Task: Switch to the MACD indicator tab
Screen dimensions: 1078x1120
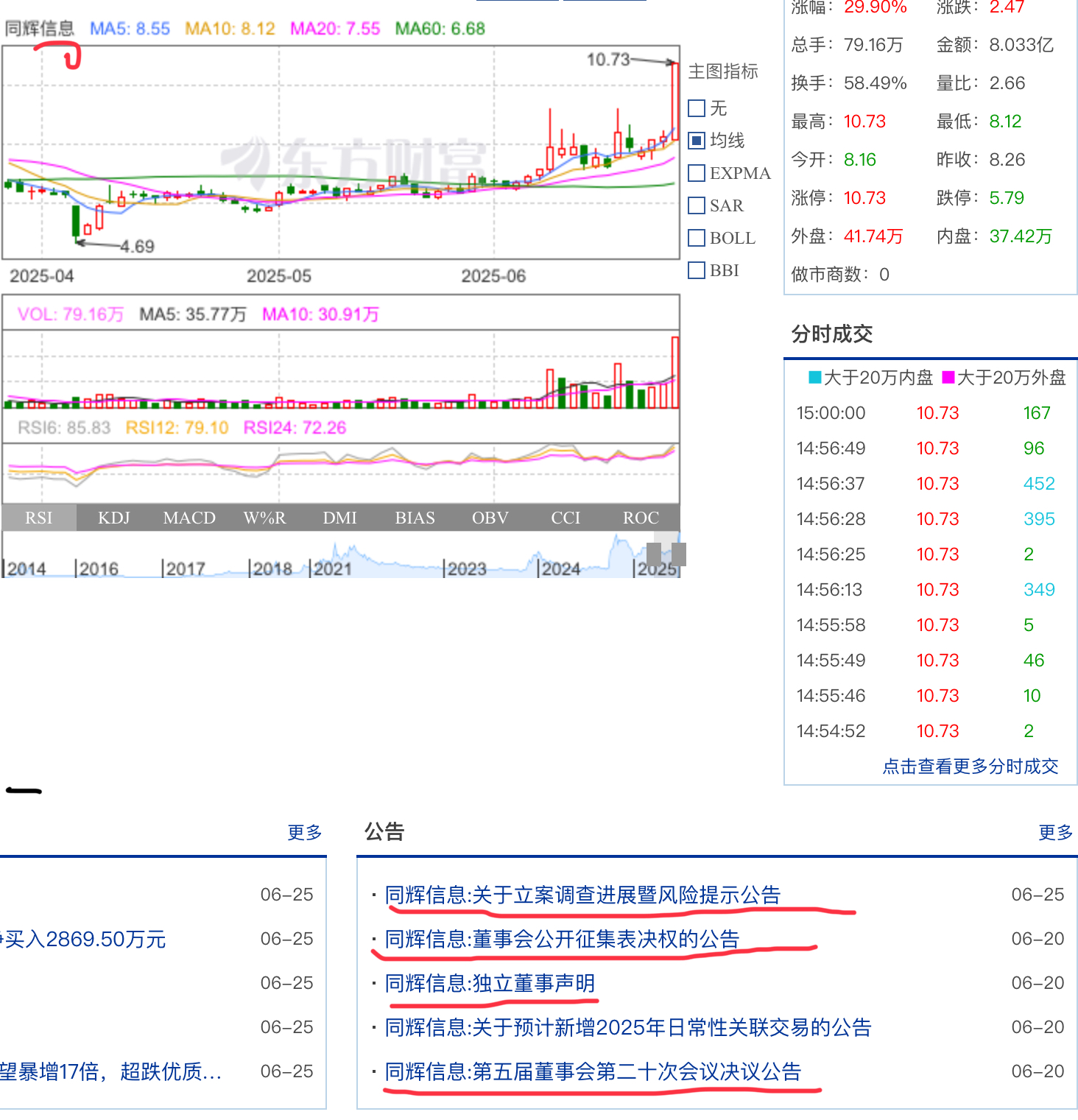Action: coord(189,518)
